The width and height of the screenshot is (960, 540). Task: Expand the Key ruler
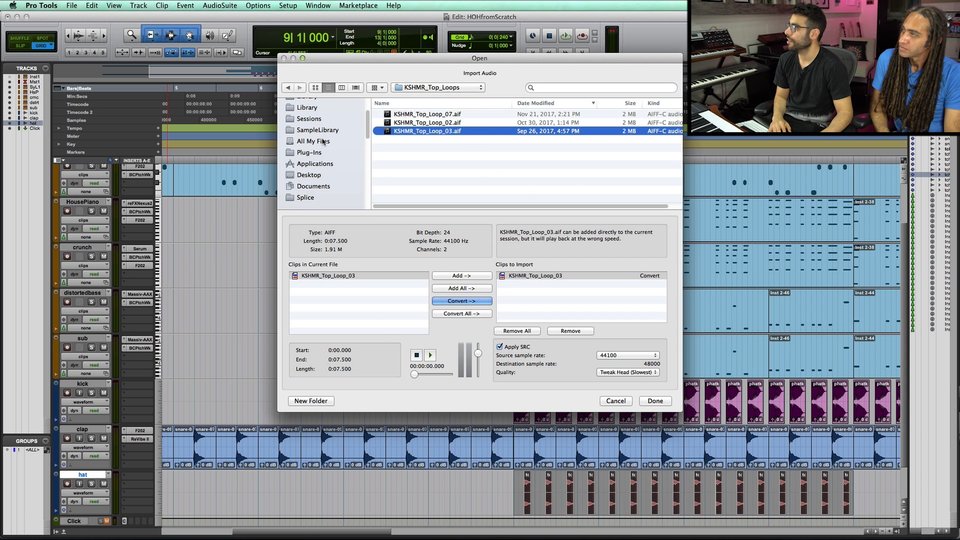[59, 144]
